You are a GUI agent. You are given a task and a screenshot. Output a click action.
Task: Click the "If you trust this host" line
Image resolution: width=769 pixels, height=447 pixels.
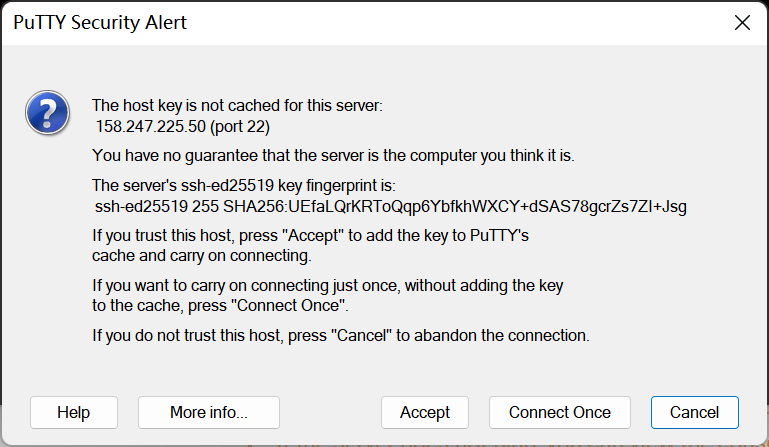click(310, 236)
